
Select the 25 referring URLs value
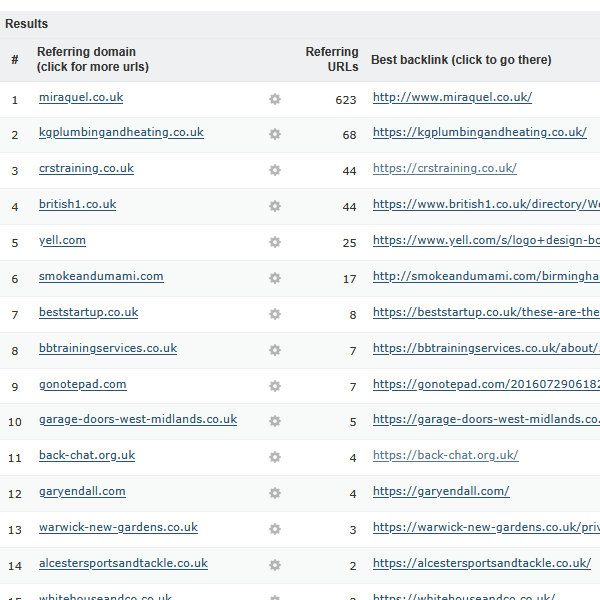[349, 243]
